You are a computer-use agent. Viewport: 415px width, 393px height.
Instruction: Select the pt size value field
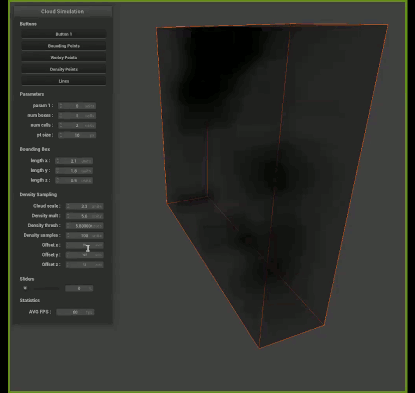click(x=77, y=135)
